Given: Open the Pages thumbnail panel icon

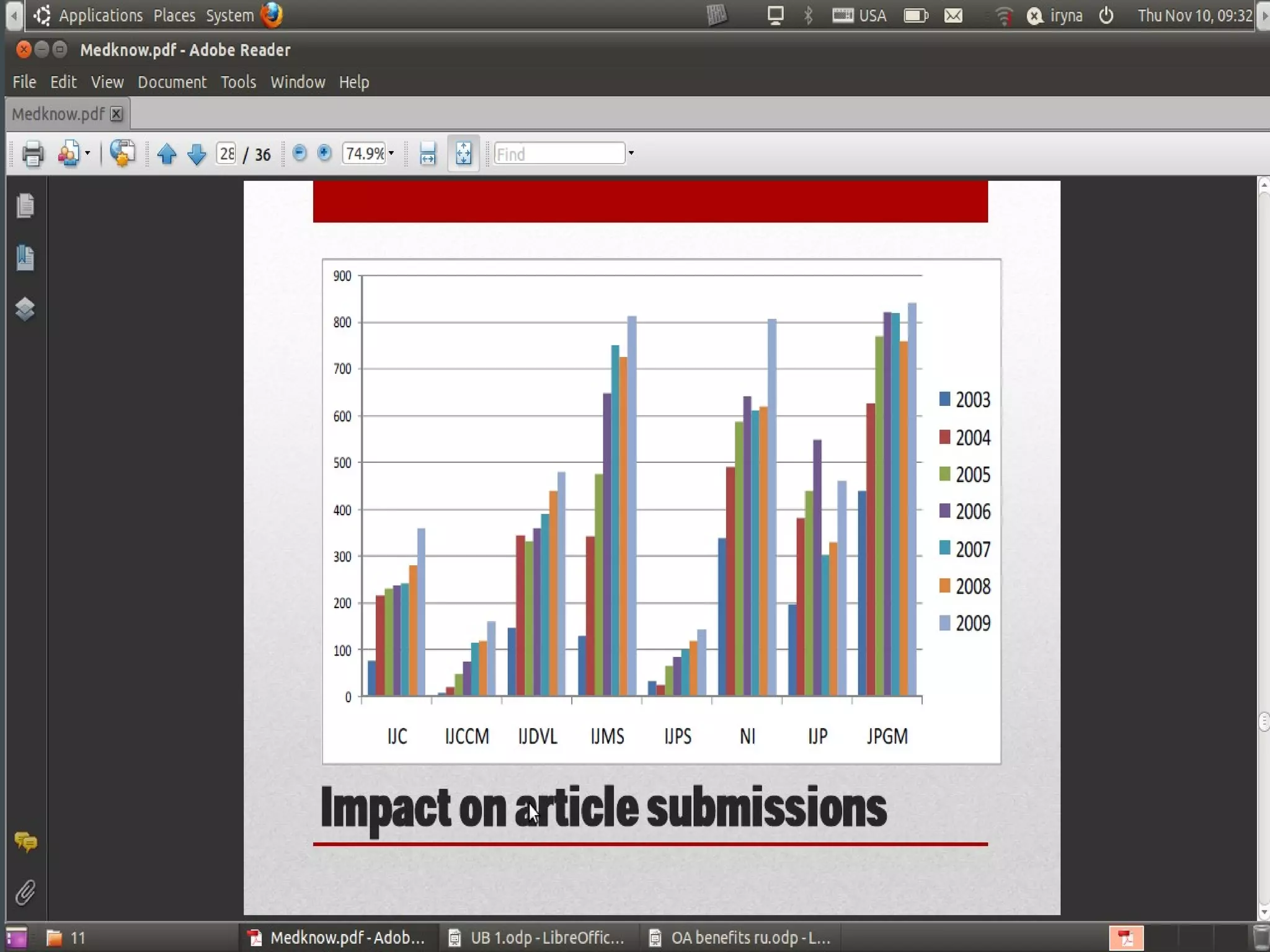Looking at the screenshot, I should pyautogui.click(x=25, y=206).
